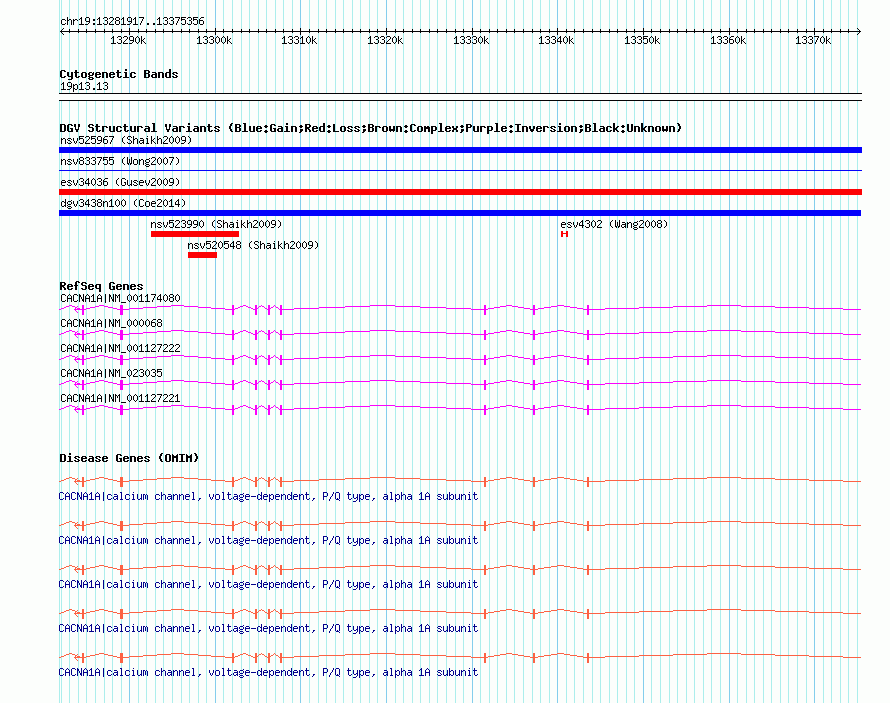Open the nsv520548 (Shaikh2009) variant label

(x=253, y=245)
